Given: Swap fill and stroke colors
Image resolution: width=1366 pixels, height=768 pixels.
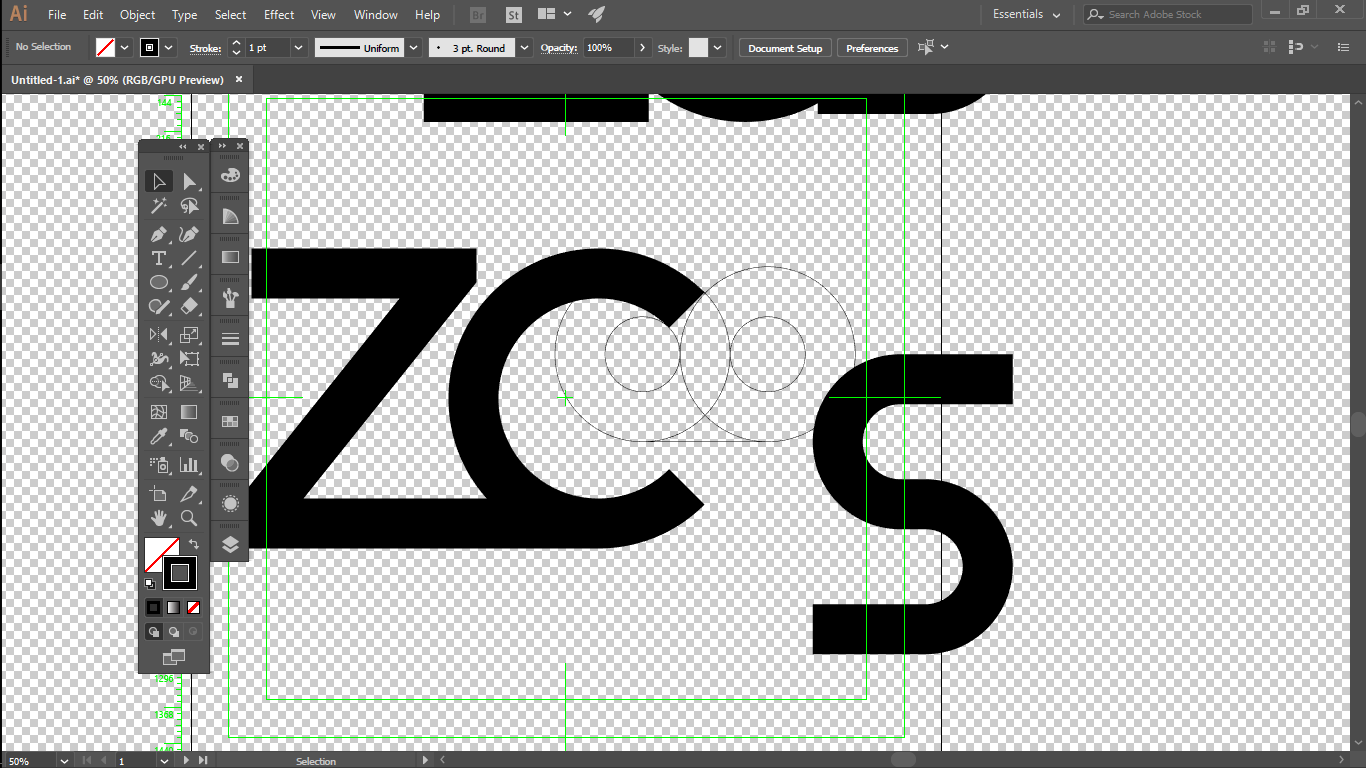Looking at the screenshot, I should click(x=193, y=546).
